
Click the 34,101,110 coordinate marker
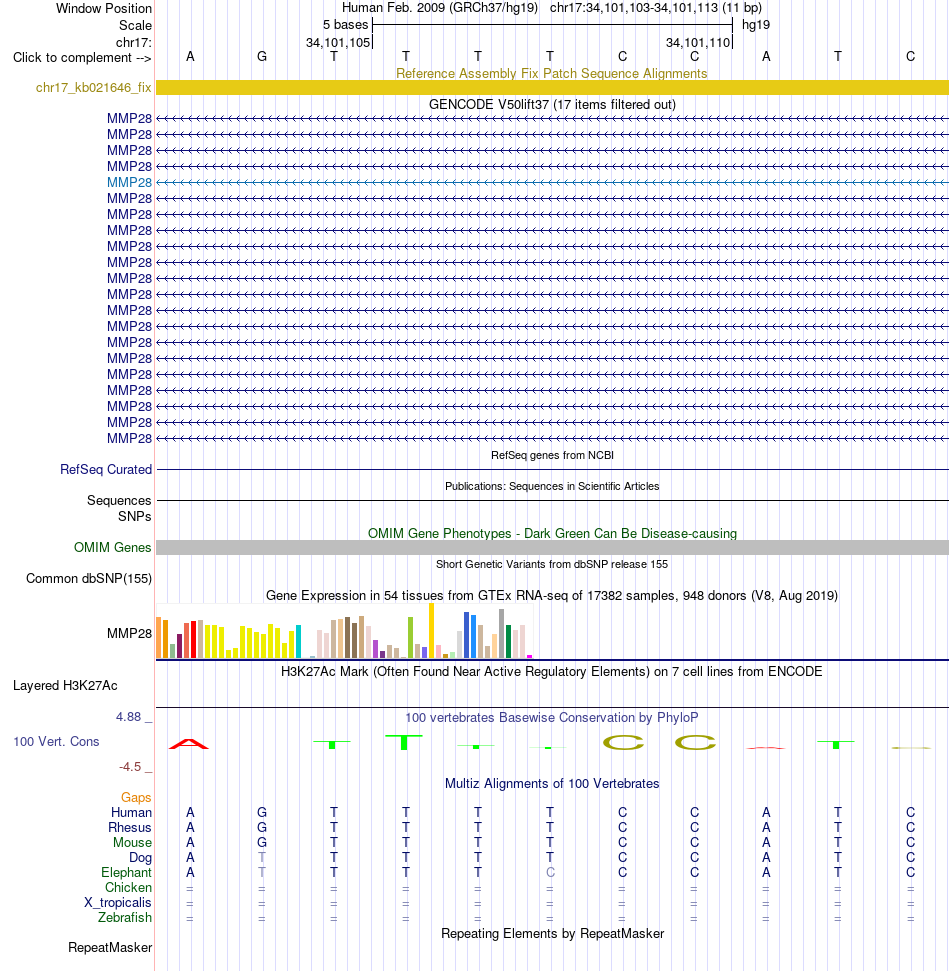tap(698, 42)
